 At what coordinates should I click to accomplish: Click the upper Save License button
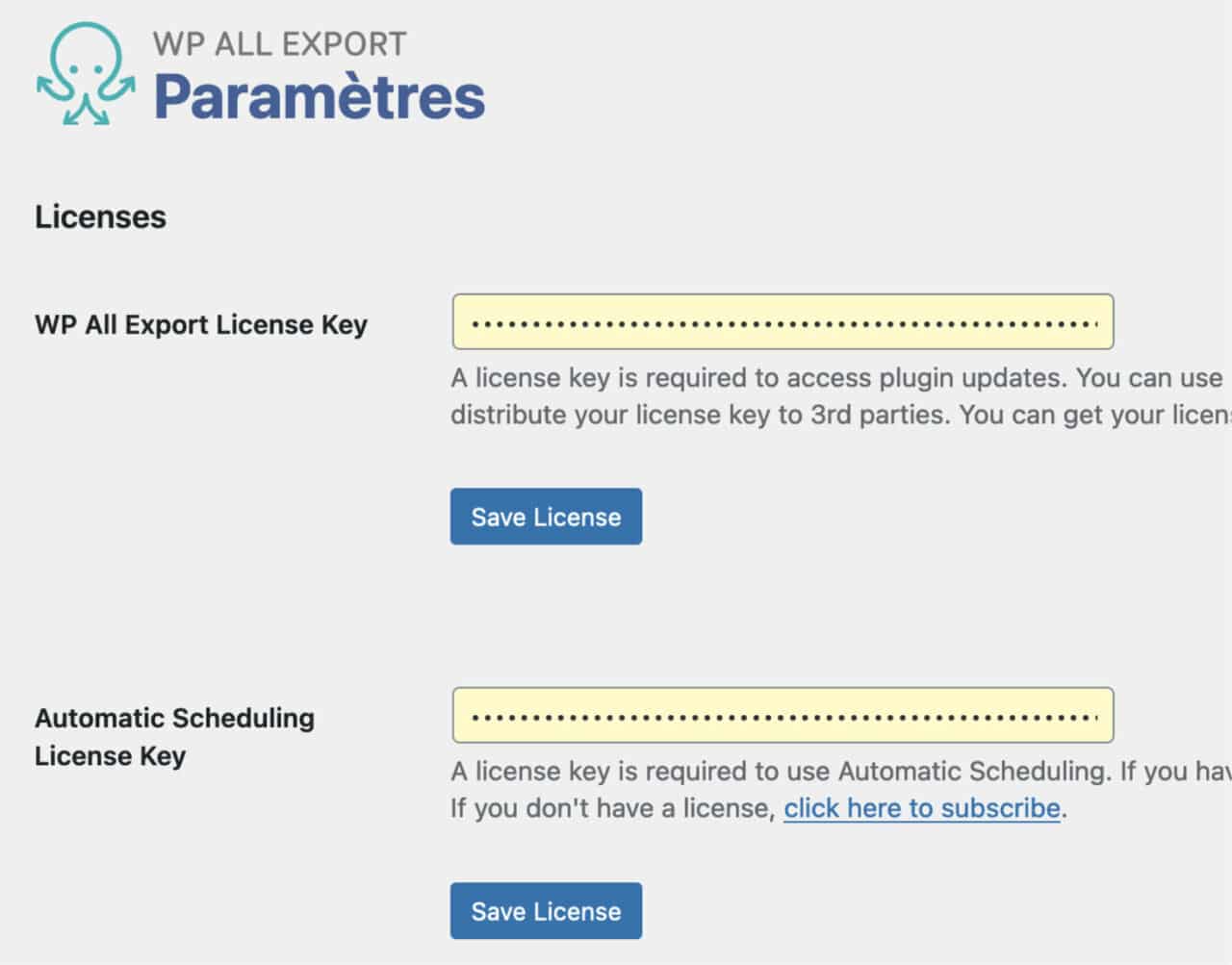tap(546, 517)
